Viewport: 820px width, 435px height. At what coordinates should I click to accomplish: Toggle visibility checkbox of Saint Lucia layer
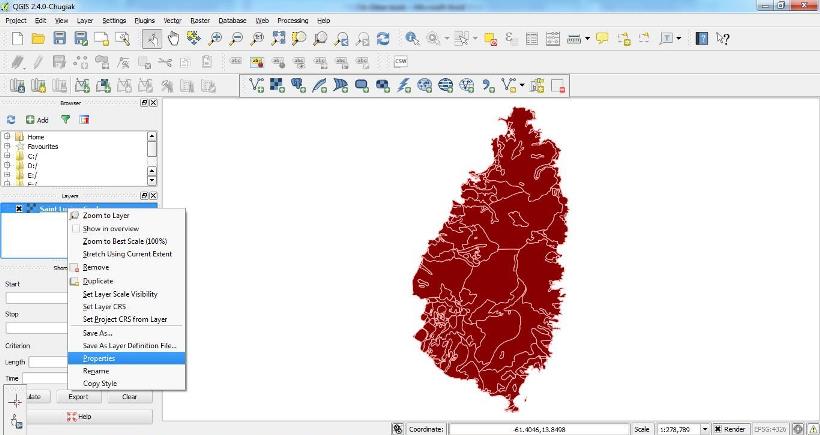click(19, 208)
